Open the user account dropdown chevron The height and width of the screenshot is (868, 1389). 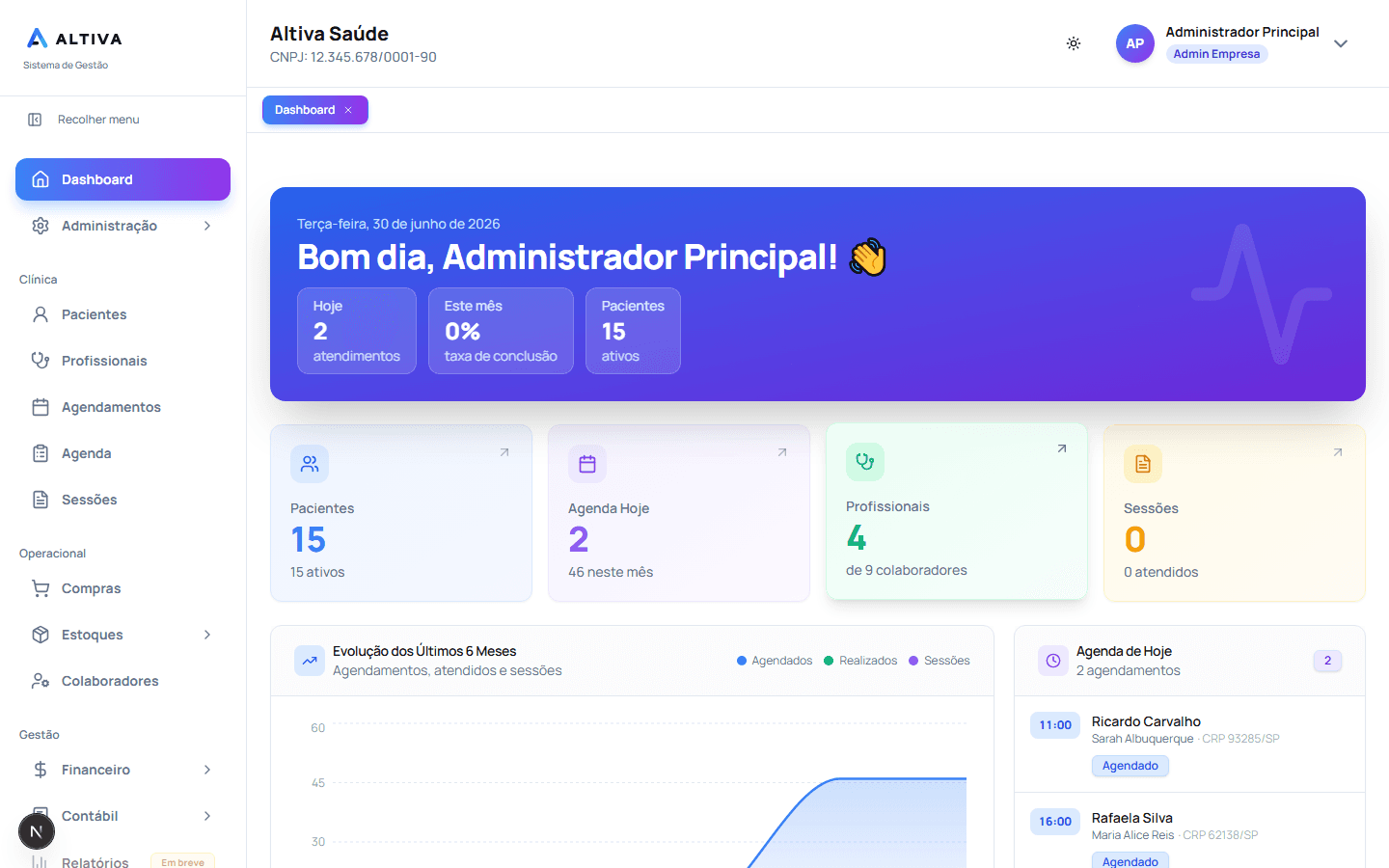click(x=1341, y=43)
